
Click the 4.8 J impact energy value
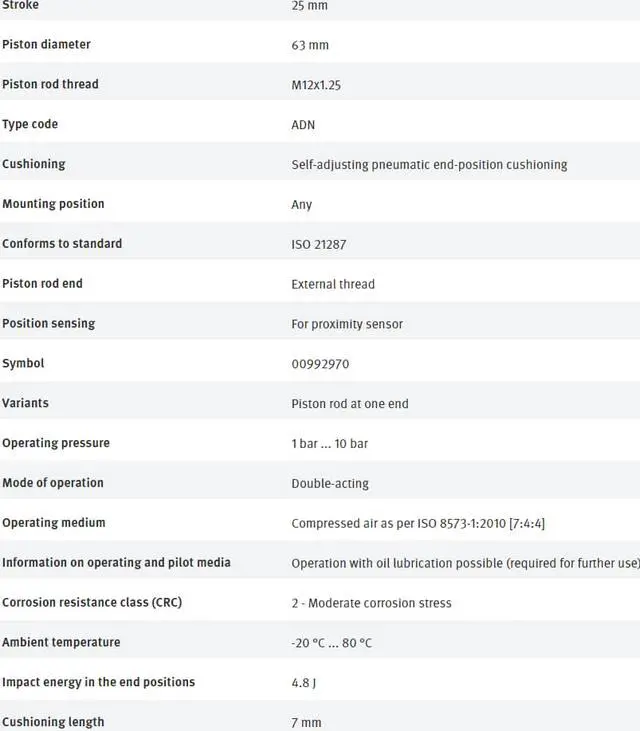click(303, 683)
